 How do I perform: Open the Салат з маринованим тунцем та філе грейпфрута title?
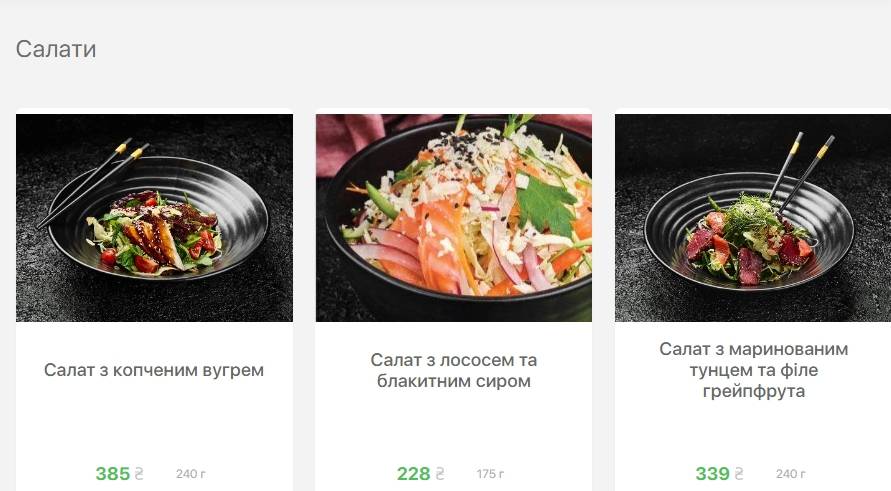tap(753, 370)
